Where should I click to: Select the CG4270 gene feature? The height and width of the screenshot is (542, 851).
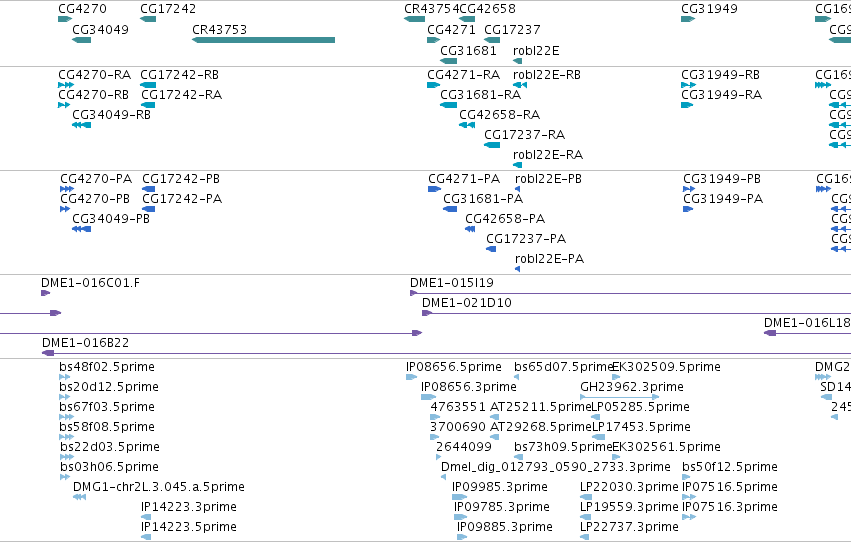click(x=65, y=19)
